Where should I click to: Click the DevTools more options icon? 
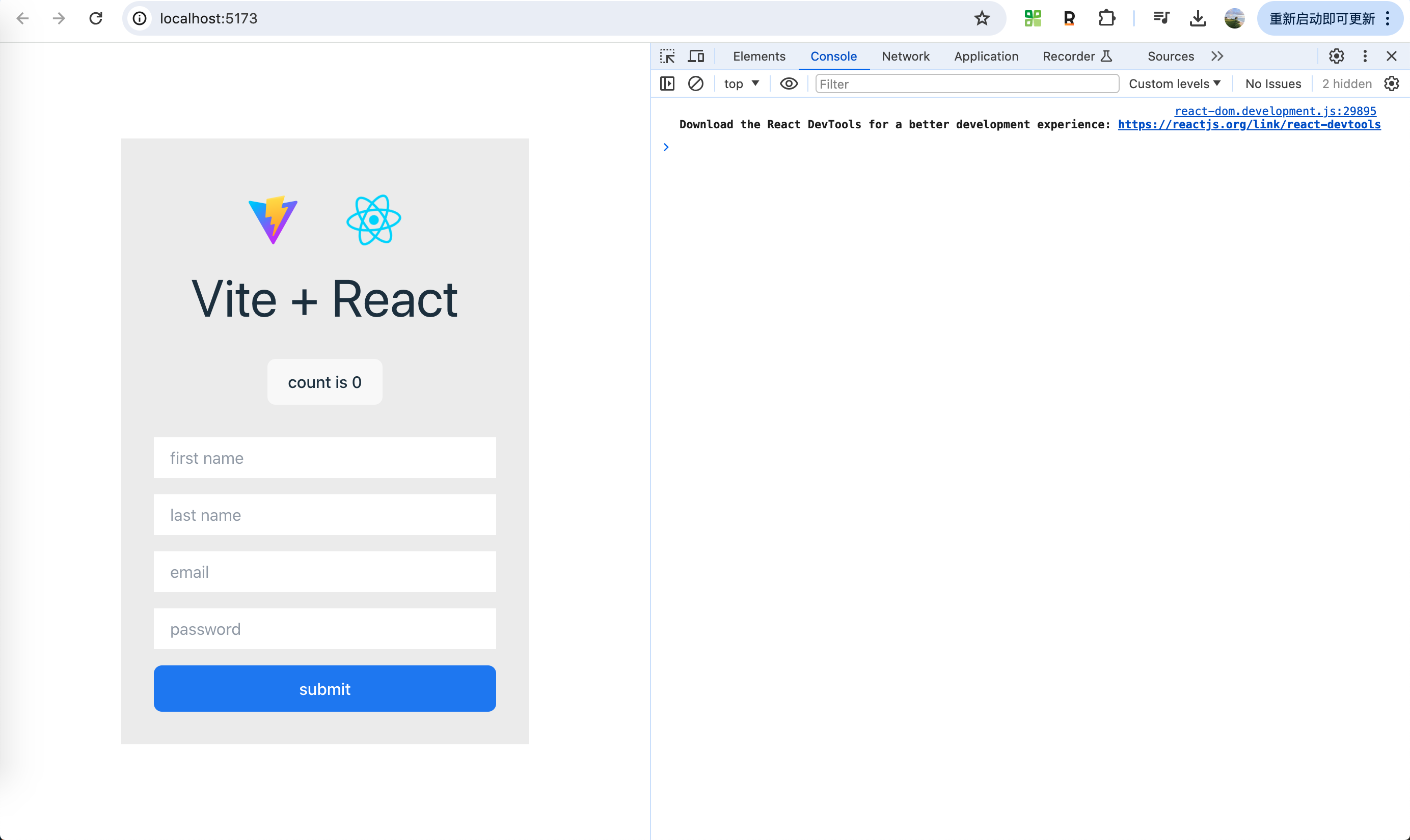pos(1364,55)
